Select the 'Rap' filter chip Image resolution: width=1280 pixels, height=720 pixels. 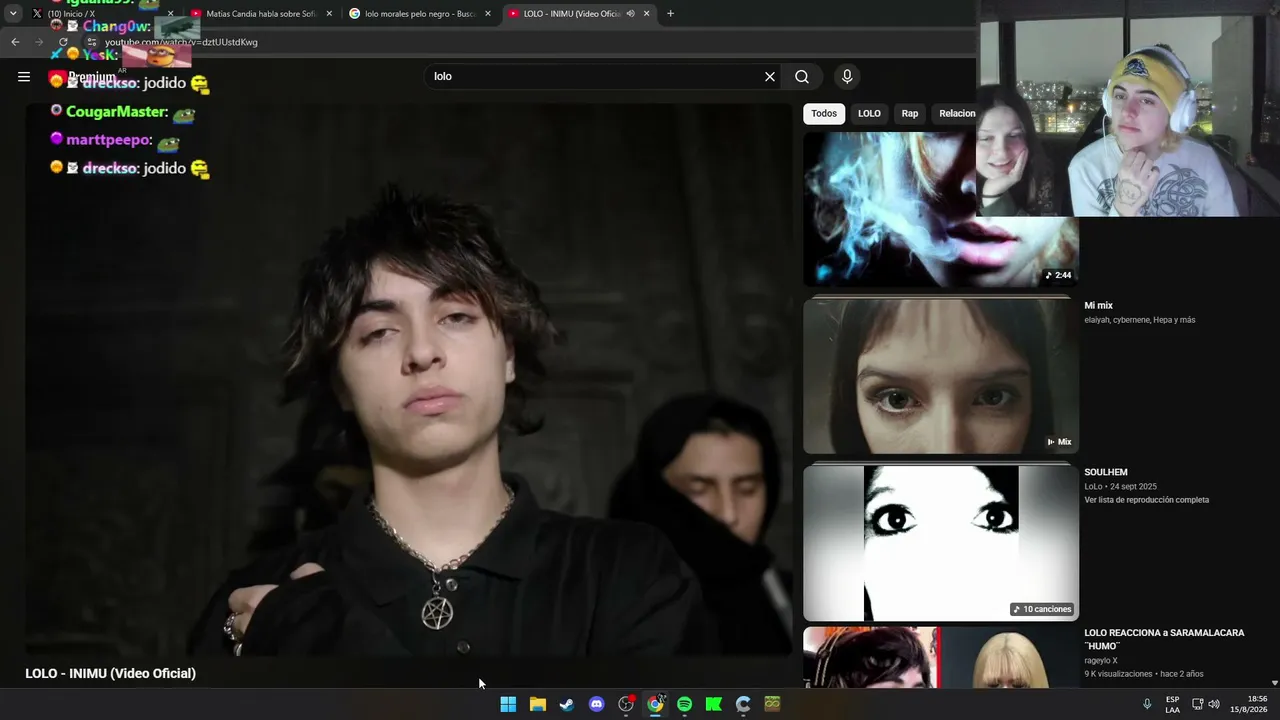[910, 114]
